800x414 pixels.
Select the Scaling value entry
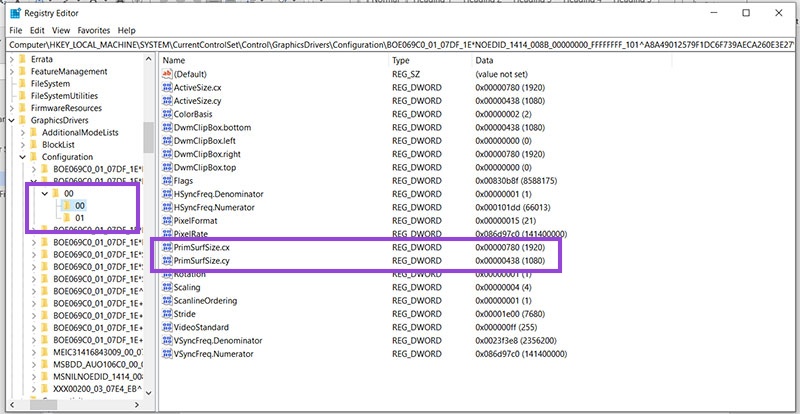pyautogui.click(x=189, y=286)
